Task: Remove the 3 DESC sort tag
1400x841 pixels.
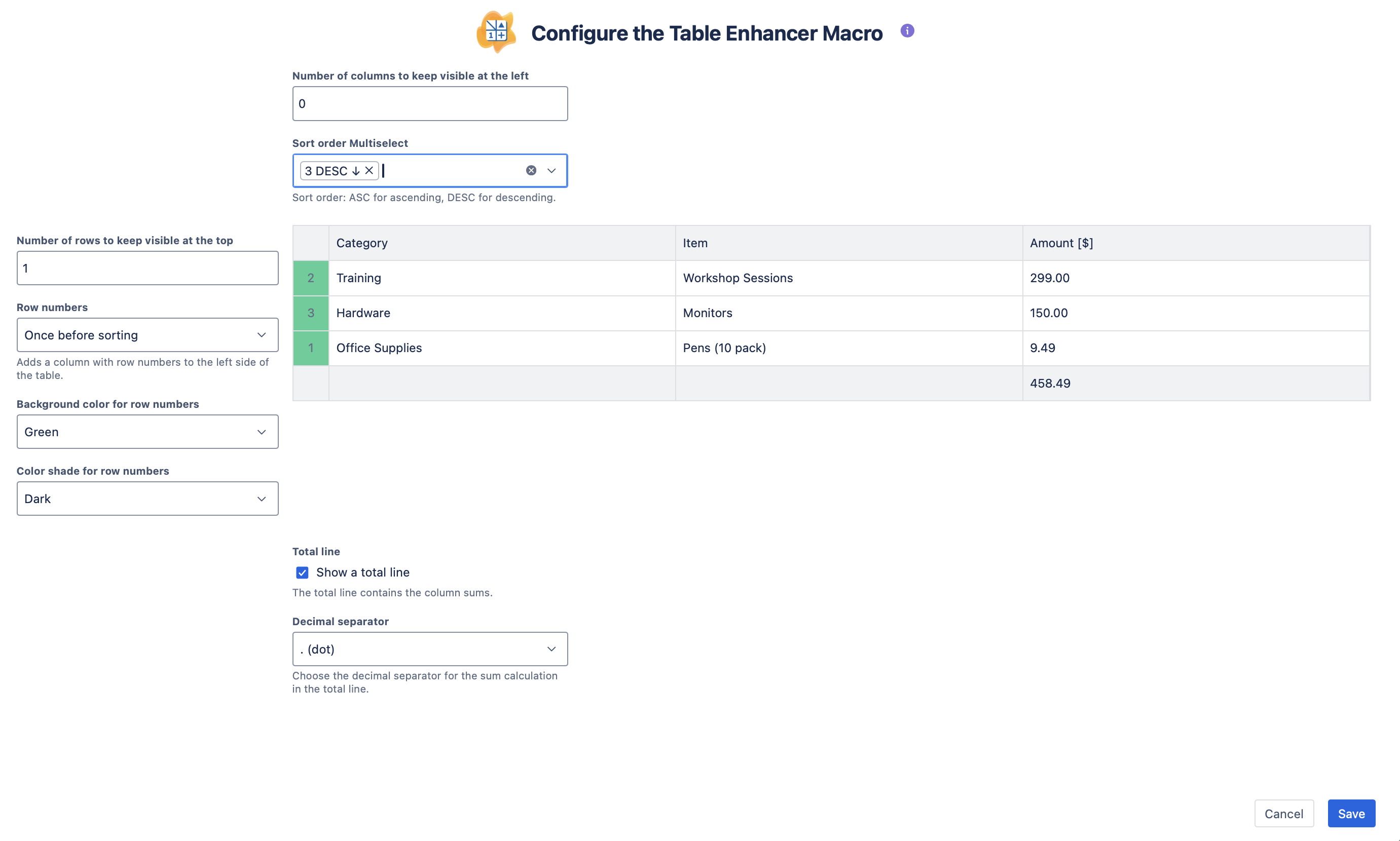Action: click(x=369, y=171)
